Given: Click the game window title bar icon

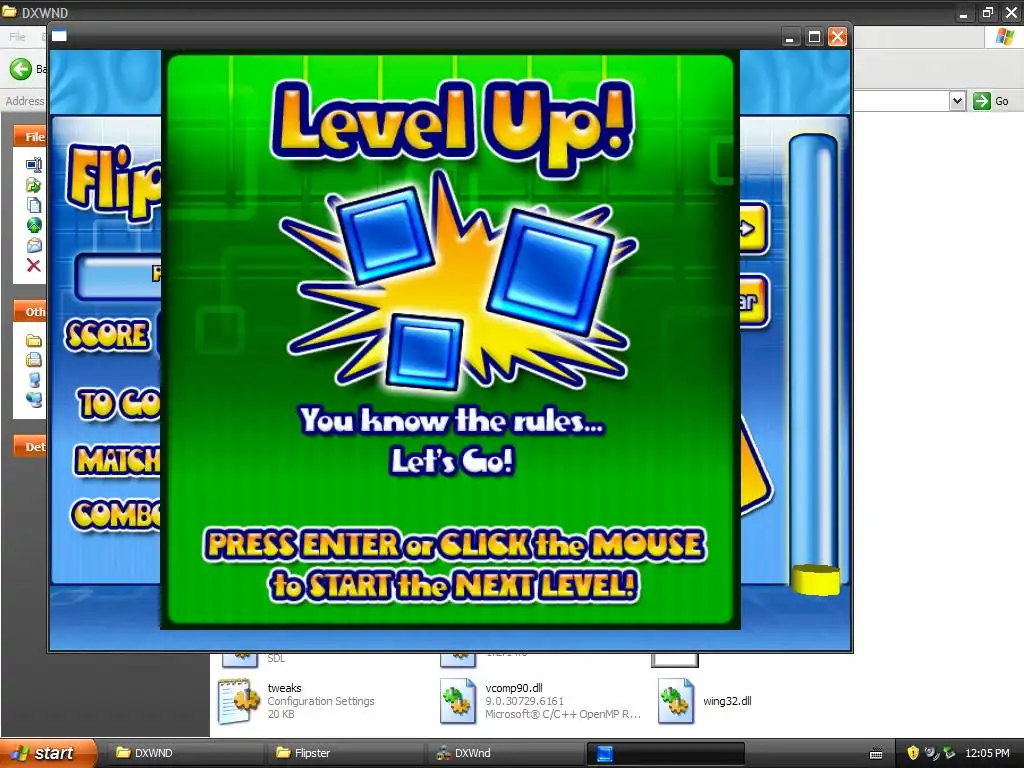Looking at the screenshot, I should click(59, 36).
